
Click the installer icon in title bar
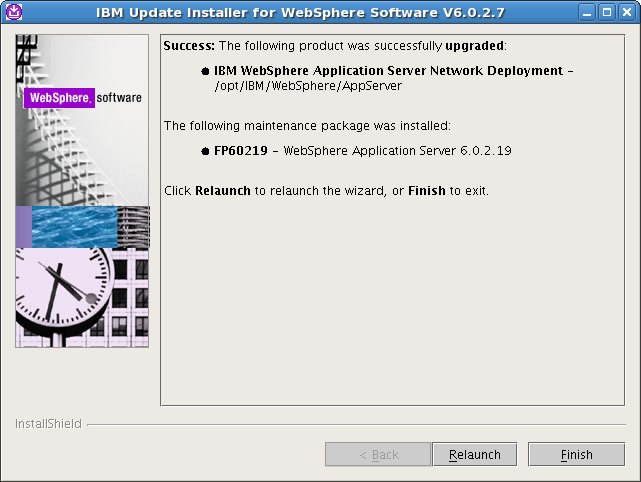[14, 12]
